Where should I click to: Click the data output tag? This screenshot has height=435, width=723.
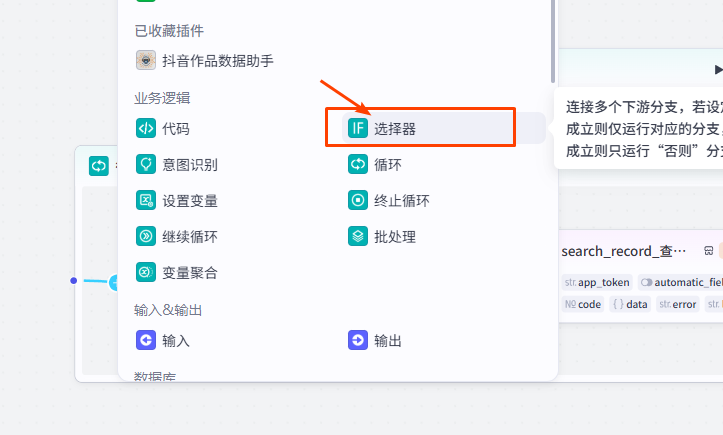[x=630, y=304]
